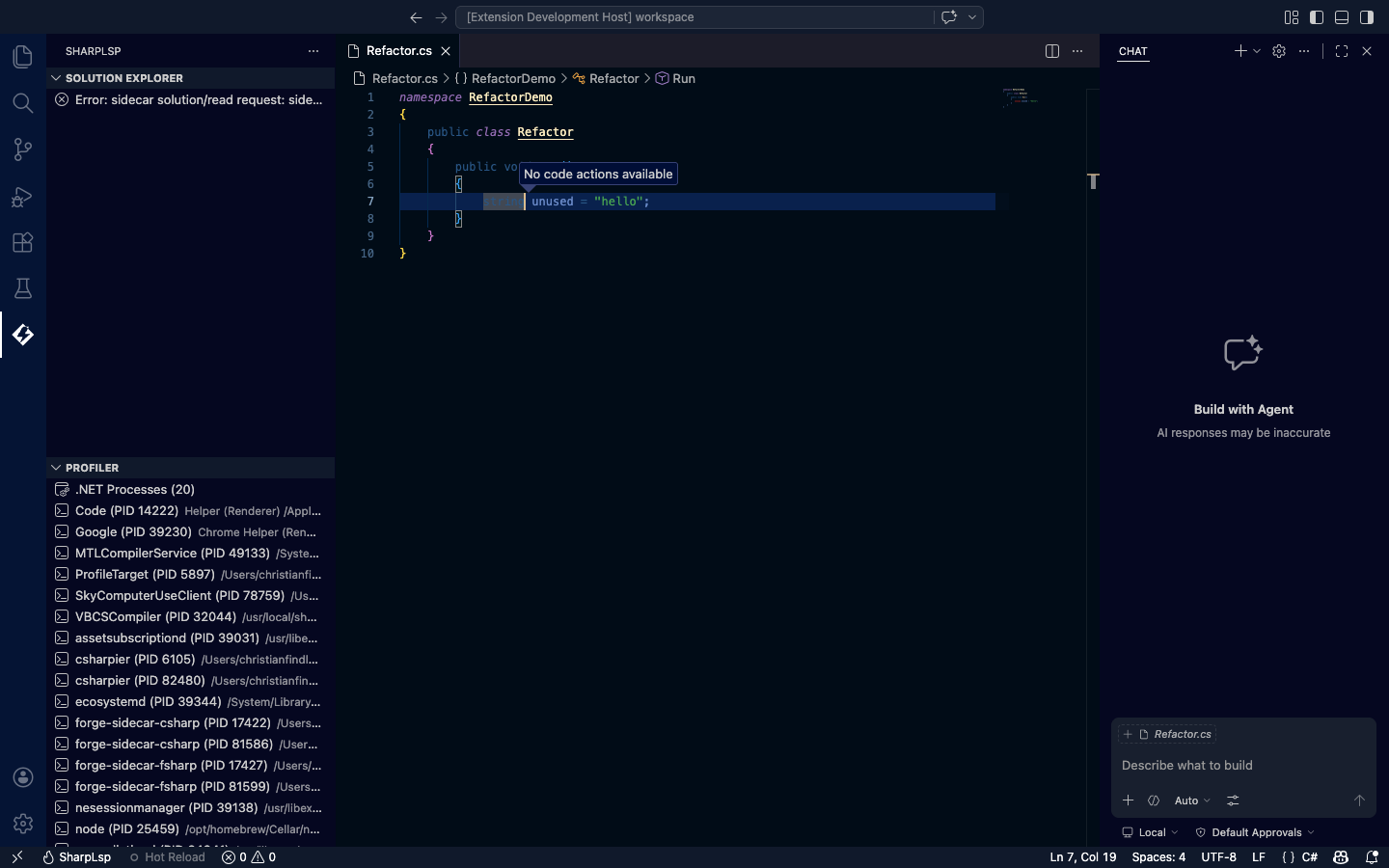The image size is (1389, 868).
Task: Click the remote window status bar icon
Action: click(x=16, y=856)
